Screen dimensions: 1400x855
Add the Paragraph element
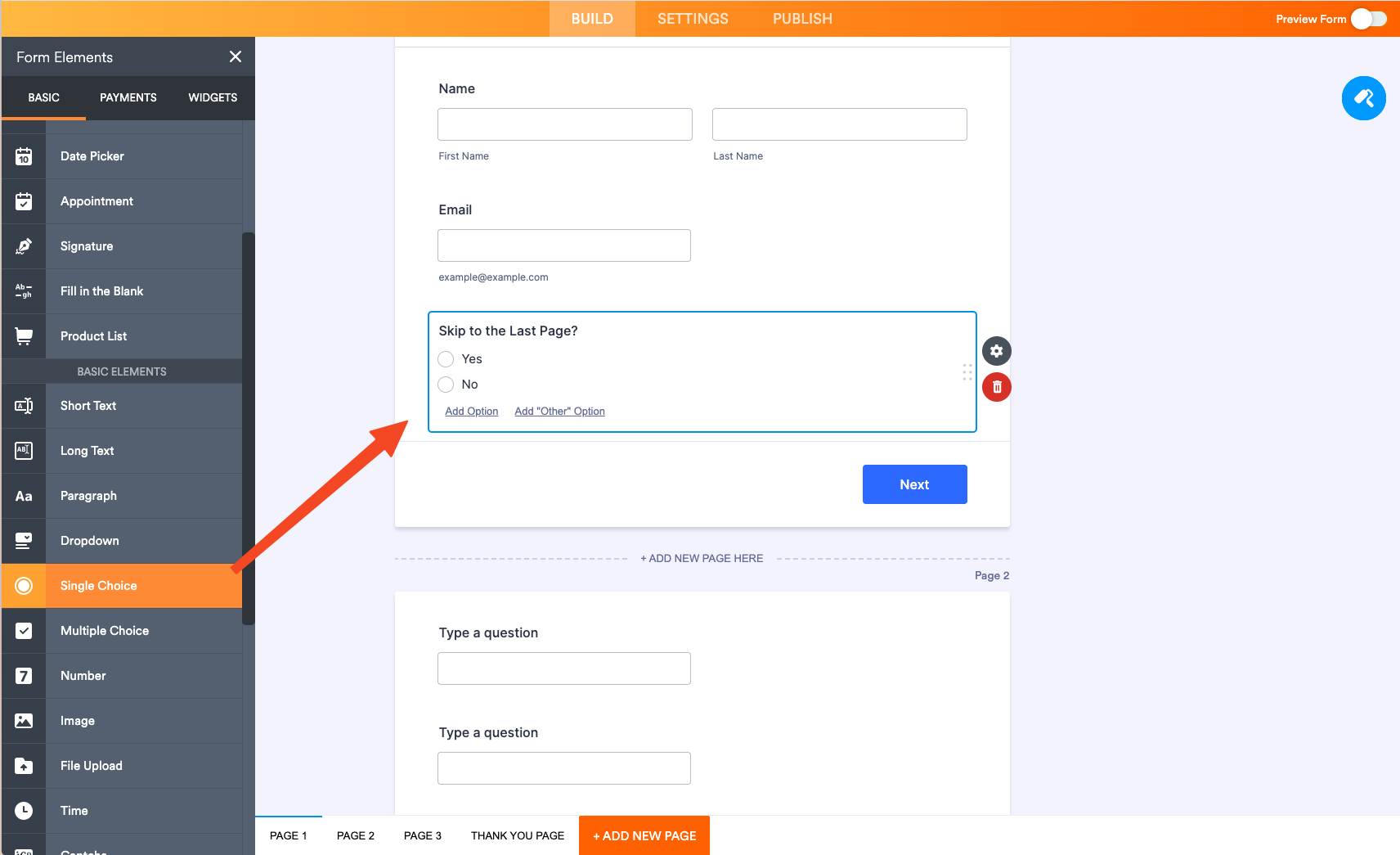122,496
